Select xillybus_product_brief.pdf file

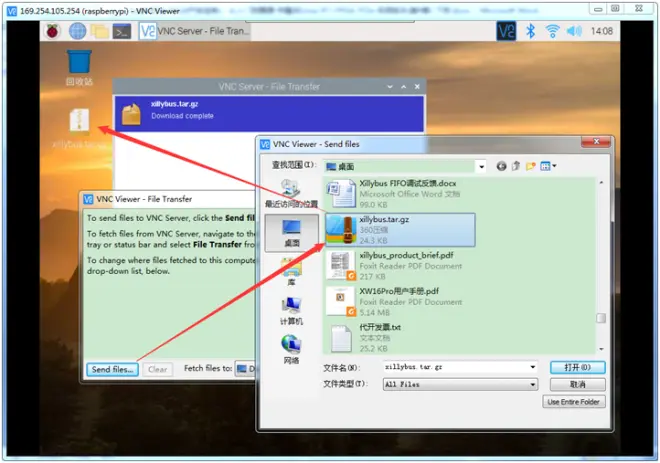coord(400,266)
